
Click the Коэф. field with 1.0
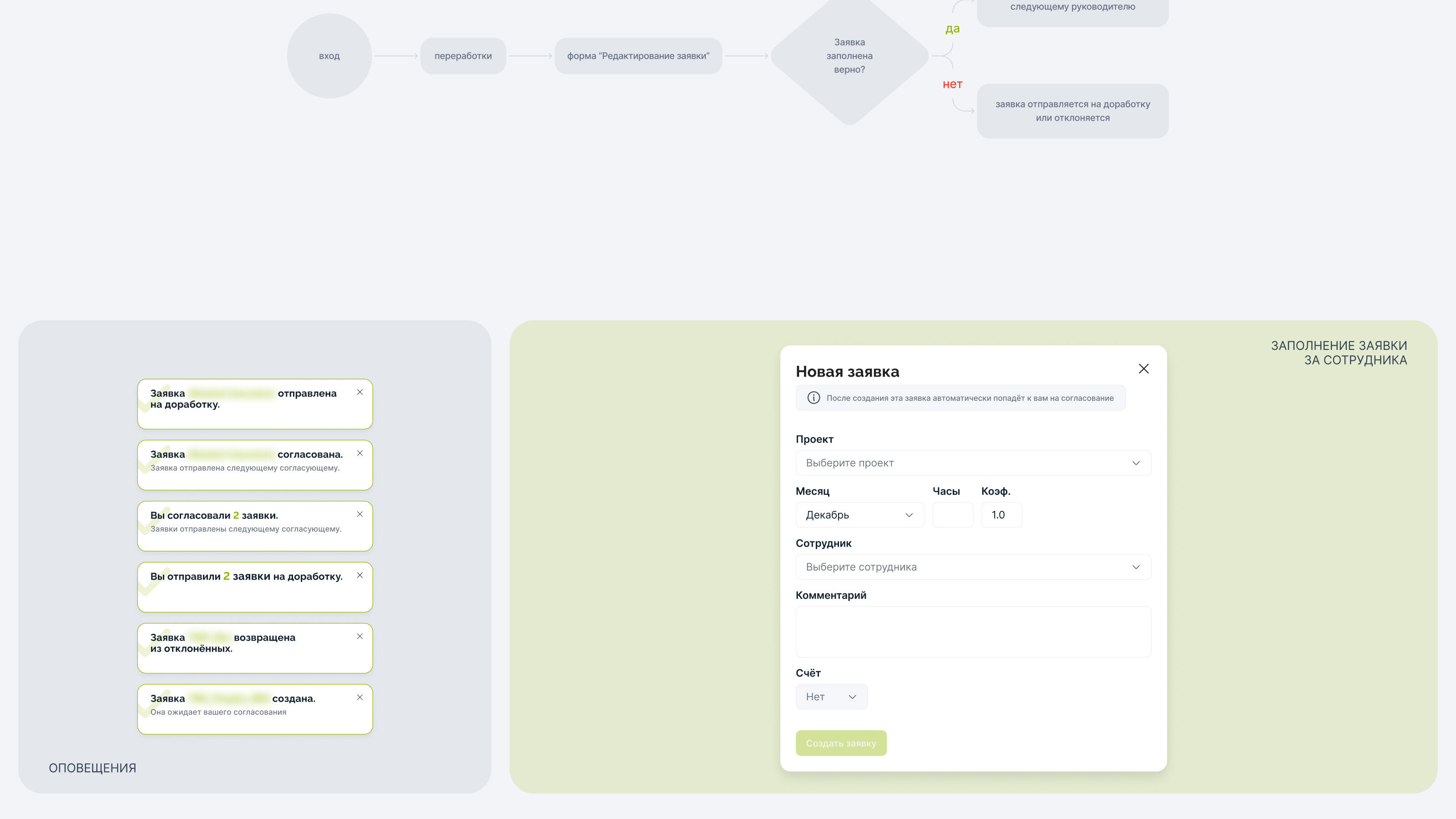[x=1001, y=515]
